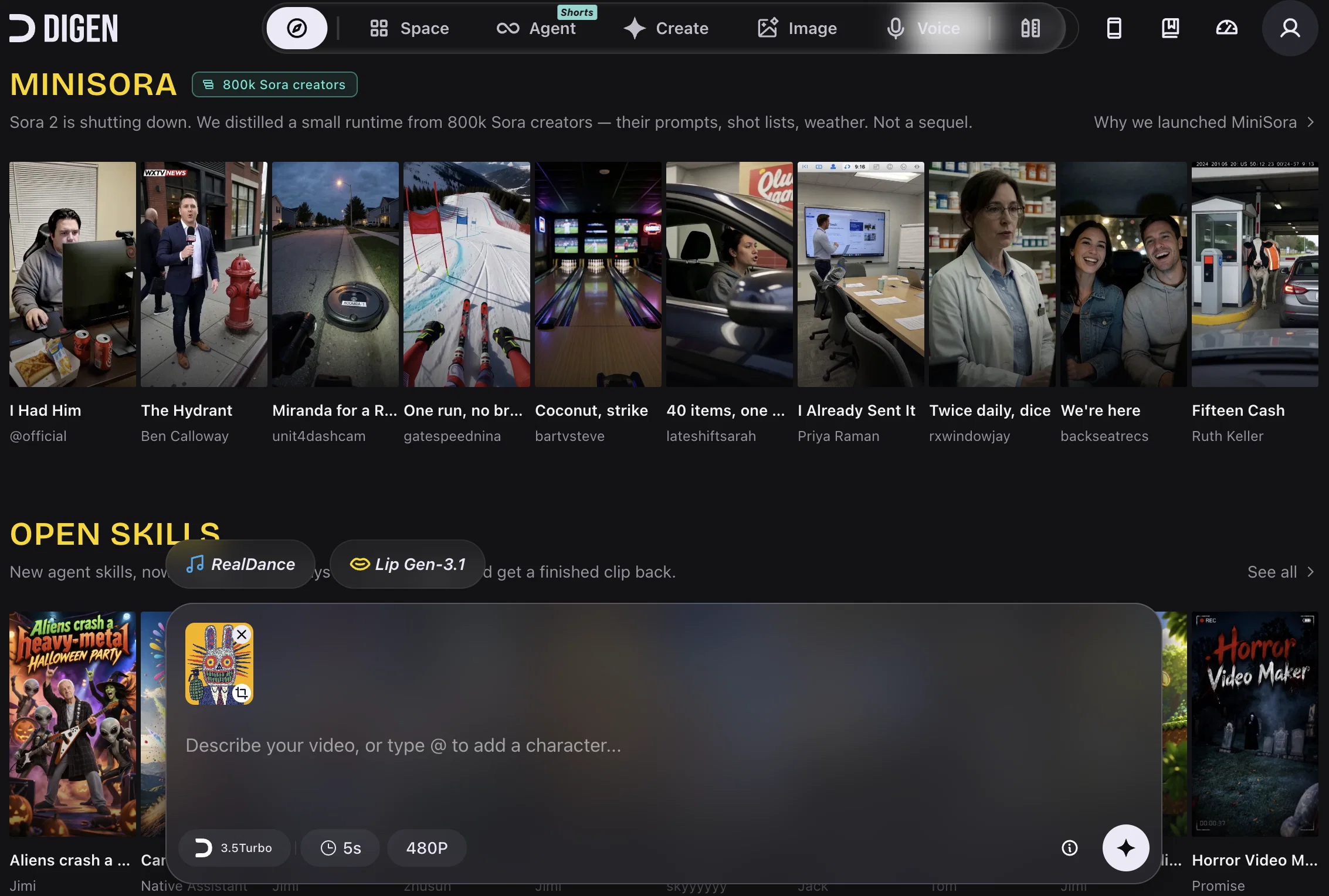
Task: Switch to the Voice tab
Action: pyautogui.click(x=924, y=28)
